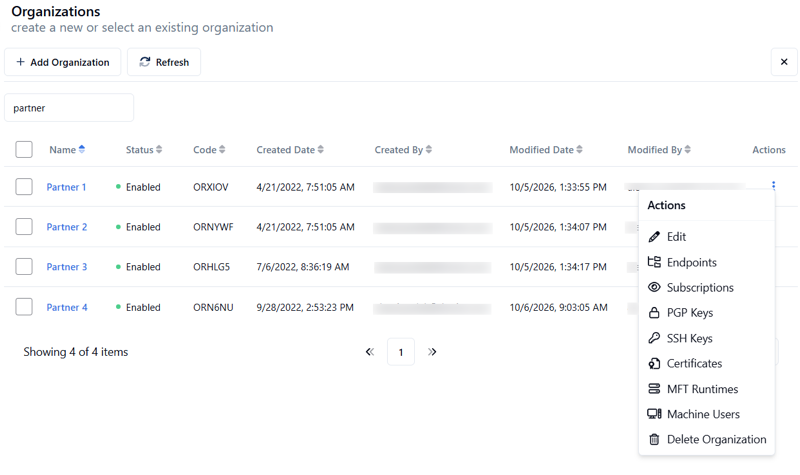Click the modified date 10/5/2026, 1:34:17 PM
This screenshot has height=475, width=800.
[558, 266]
